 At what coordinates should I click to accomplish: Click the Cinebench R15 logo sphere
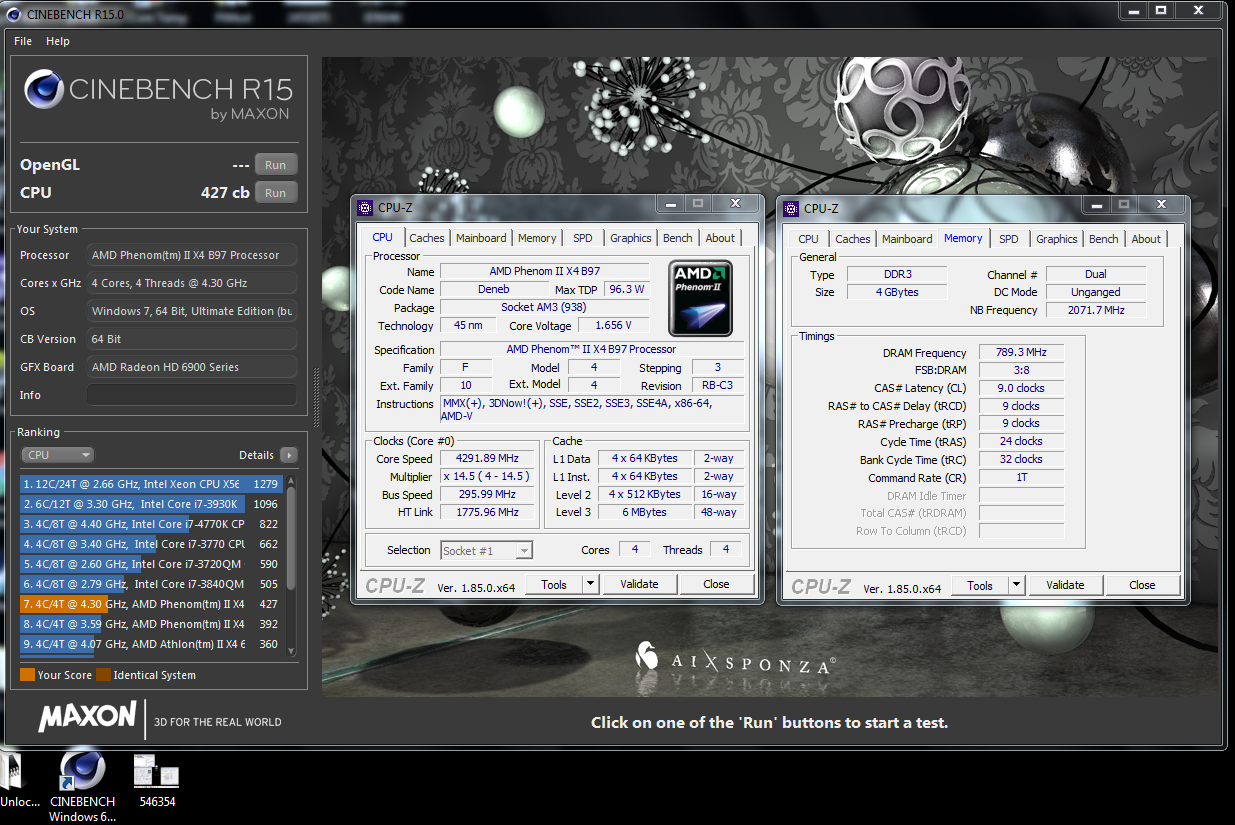coord(43,91)
